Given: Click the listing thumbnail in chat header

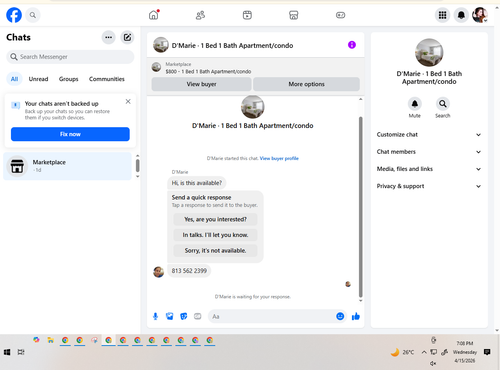Looking at the screenshot, I should [x=161, y=45].
